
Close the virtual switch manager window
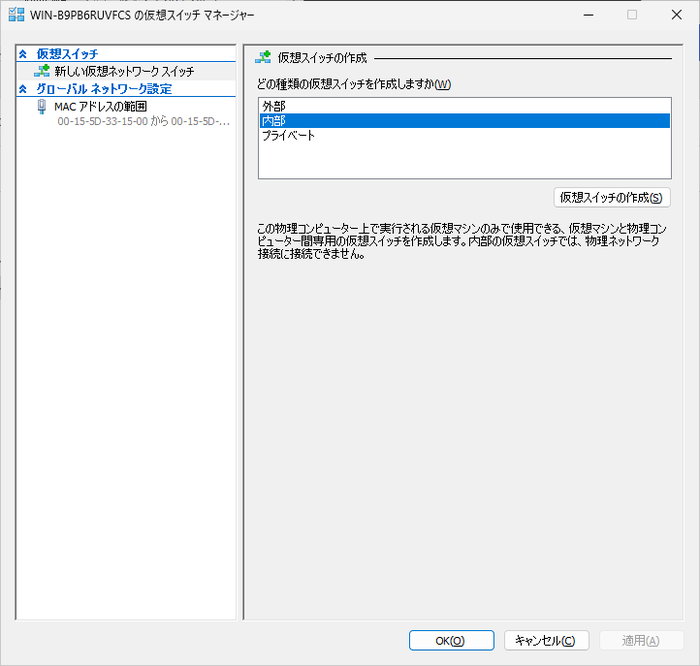click(x=677, y=15)
